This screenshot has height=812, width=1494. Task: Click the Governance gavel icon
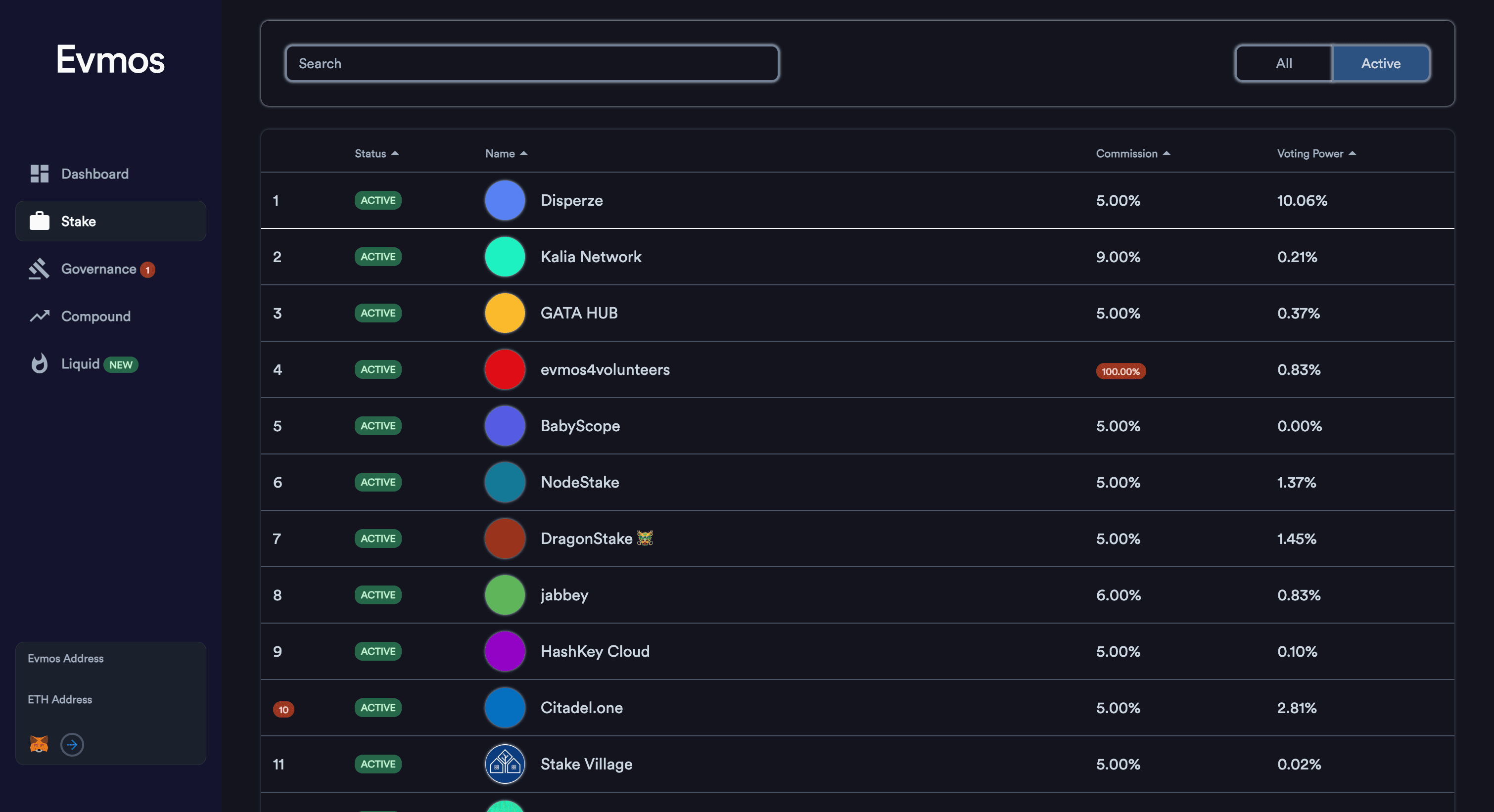coord(39,269)
